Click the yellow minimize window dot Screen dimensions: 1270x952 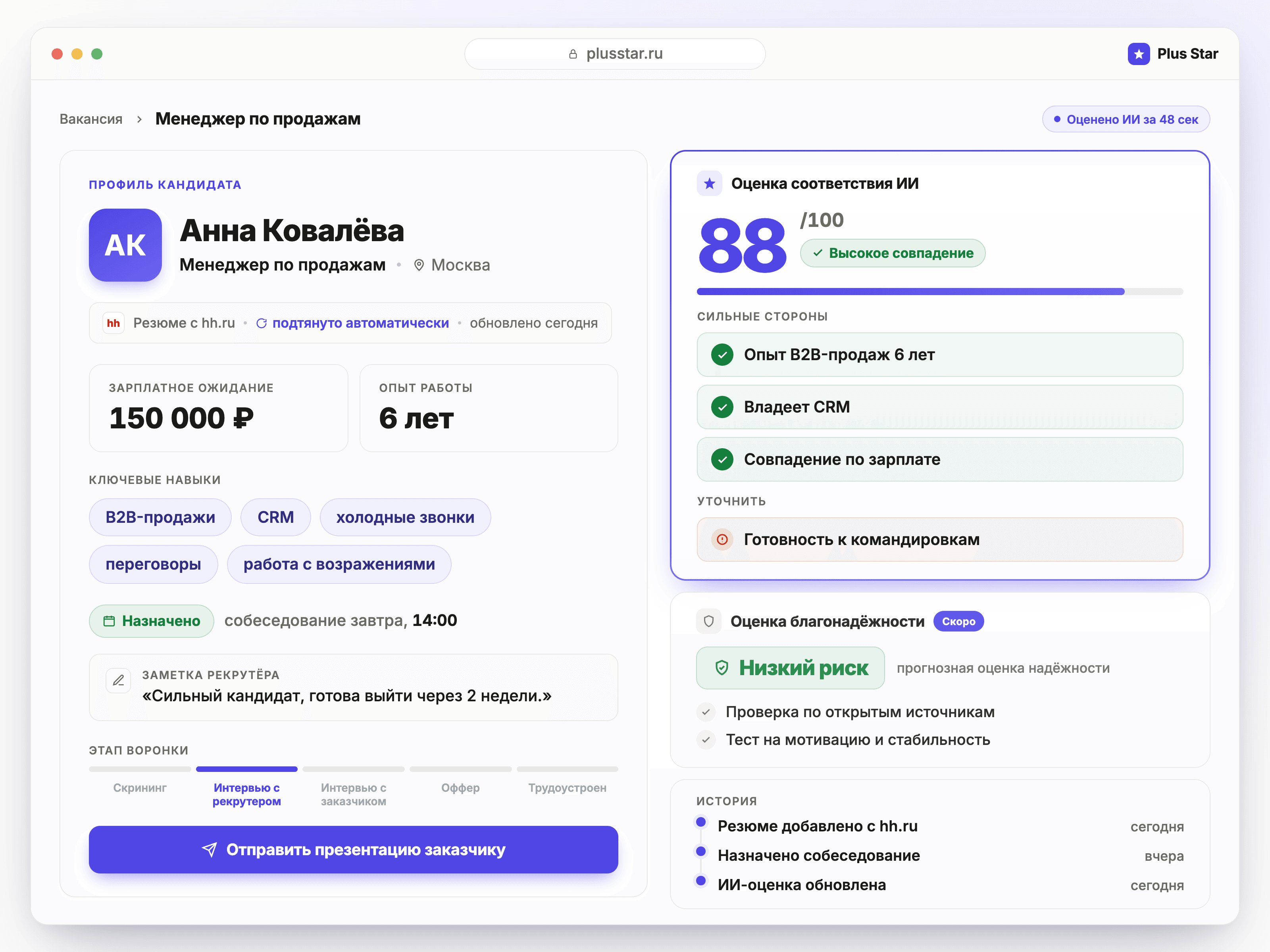(77, 54)
